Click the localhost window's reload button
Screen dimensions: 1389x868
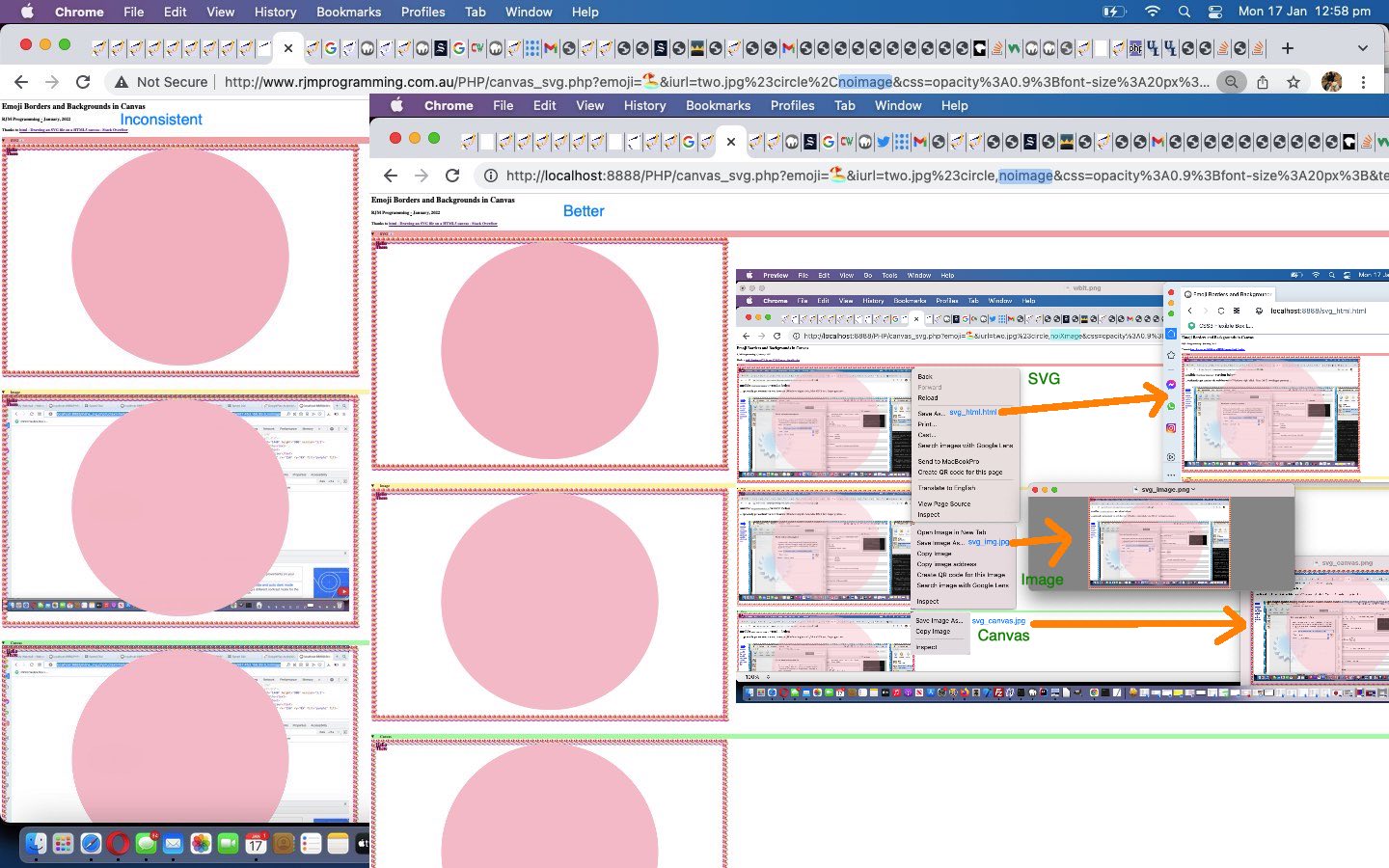point(452,176)
